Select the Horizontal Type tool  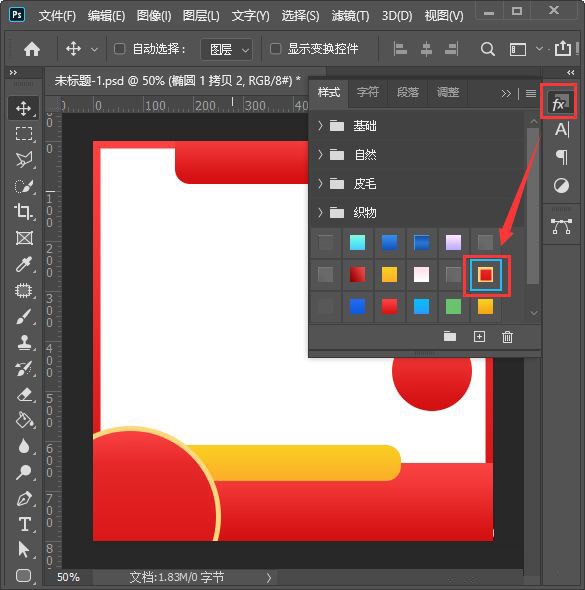(24, 524)
